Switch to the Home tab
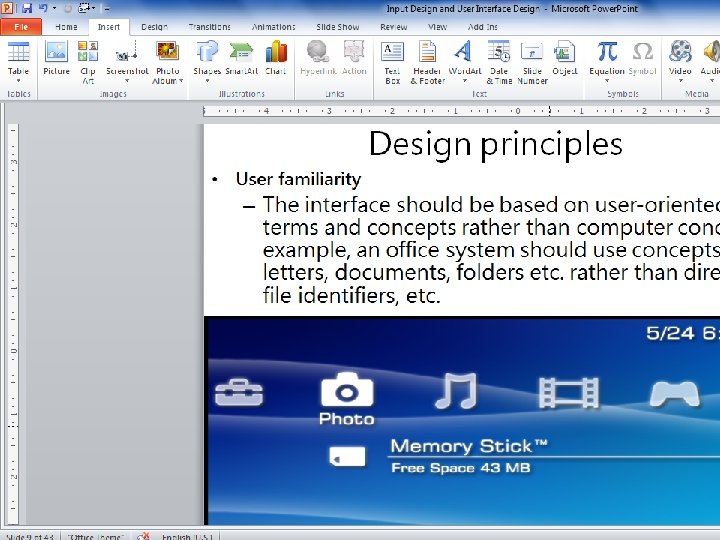Image resolution: width=720 pixels, height=540 pixels. pos(66,27)
